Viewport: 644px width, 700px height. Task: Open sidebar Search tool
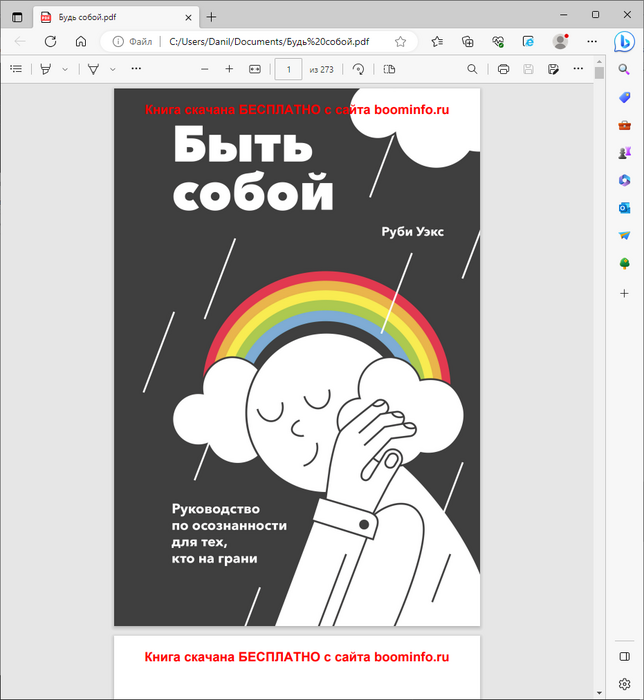(x=624, y=69)
